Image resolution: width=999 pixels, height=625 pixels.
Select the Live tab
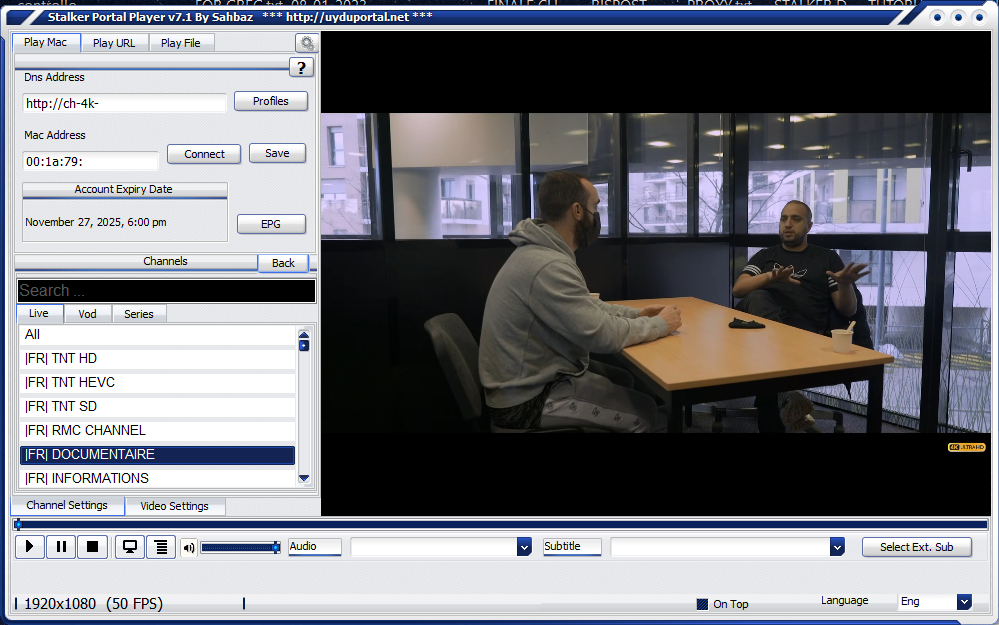point(39,313)
